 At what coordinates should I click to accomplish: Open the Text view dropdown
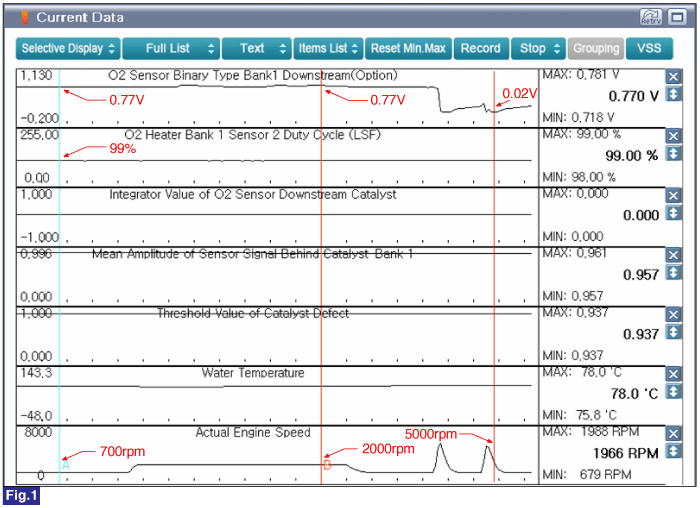coord(257,48)
